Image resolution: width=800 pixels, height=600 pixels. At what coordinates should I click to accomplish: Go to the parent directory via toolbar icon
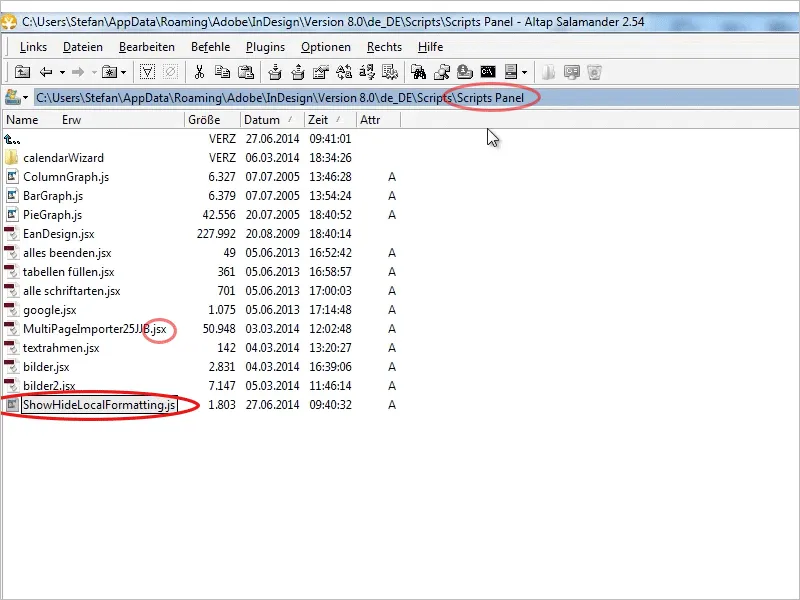tap(22, 72)
